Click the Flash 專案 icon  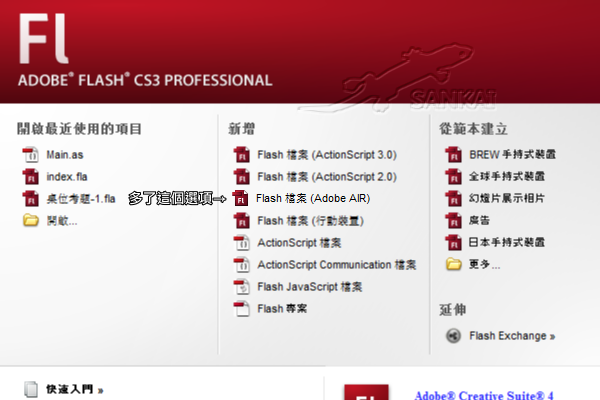(x=242, y=309)
